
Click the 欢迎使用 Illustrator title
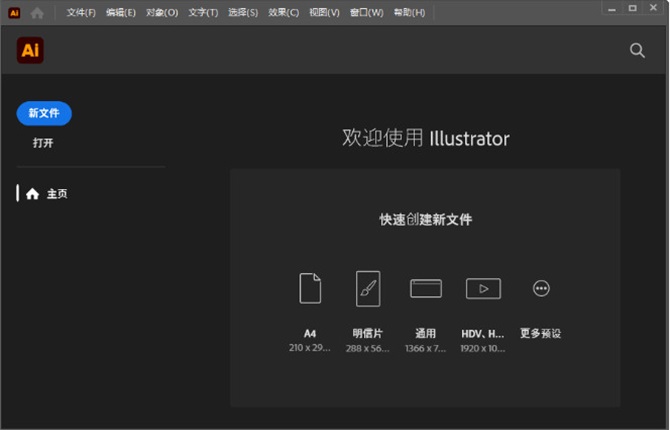[426, 138]
